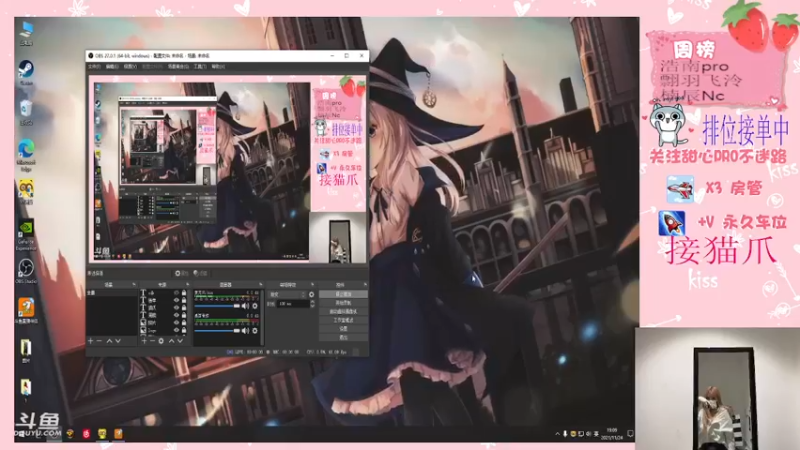Pop out the Controls dock via header icon

click(x=365, y=284)
